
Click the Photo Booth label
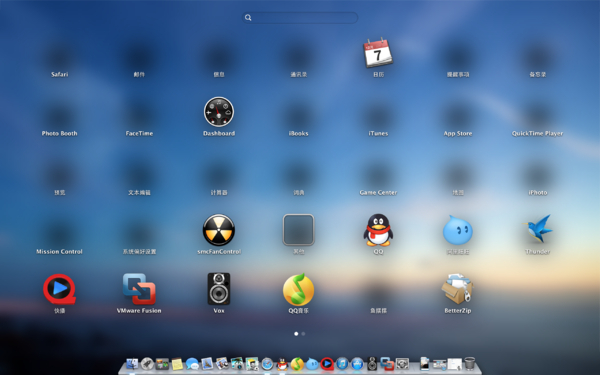59,133
